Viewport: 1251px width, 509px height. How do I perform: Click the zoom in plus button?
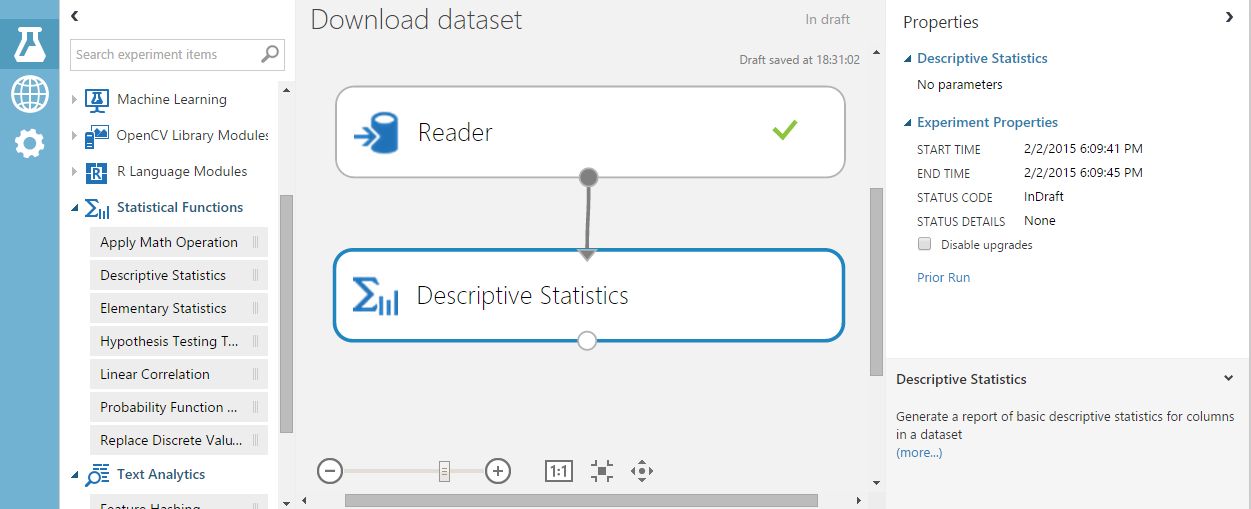point(498,471)
